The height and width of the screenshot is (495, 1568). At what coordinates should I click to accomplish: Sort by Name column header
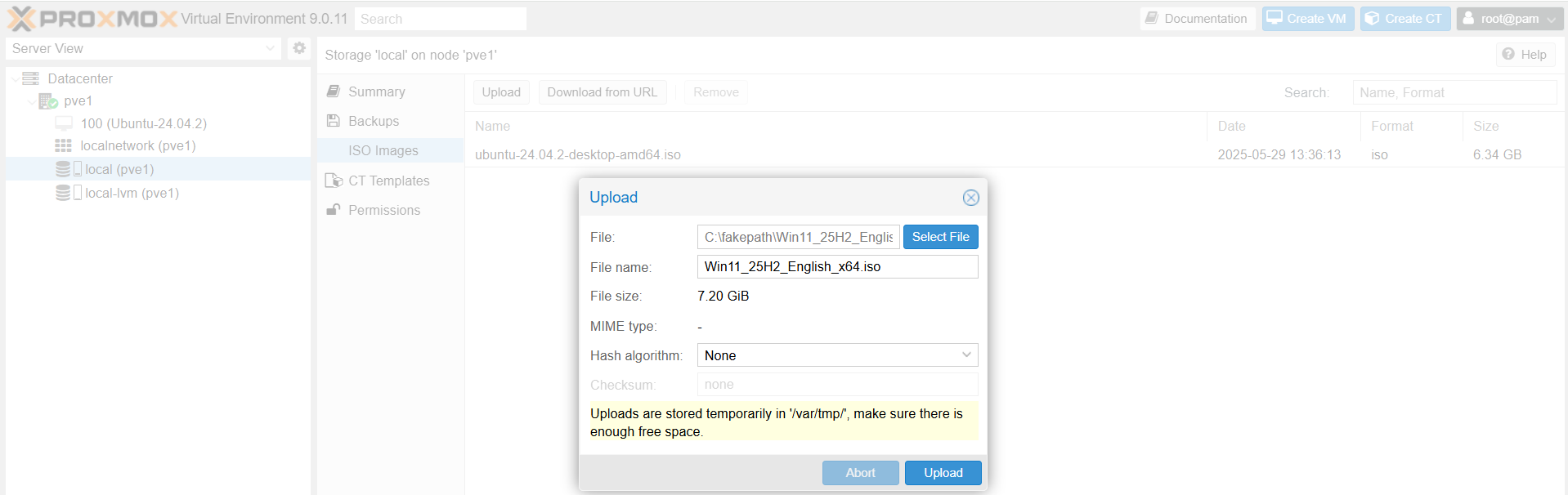[836, 126]
